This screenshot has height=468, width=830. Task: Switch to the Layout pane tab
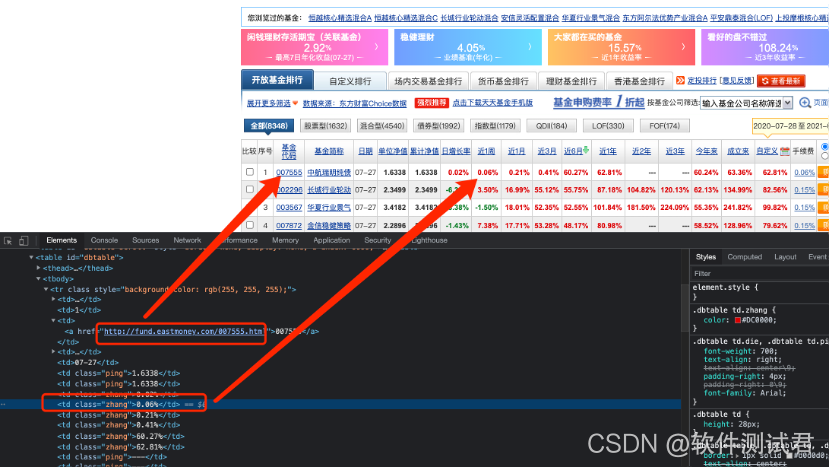(x=785, y=257)
